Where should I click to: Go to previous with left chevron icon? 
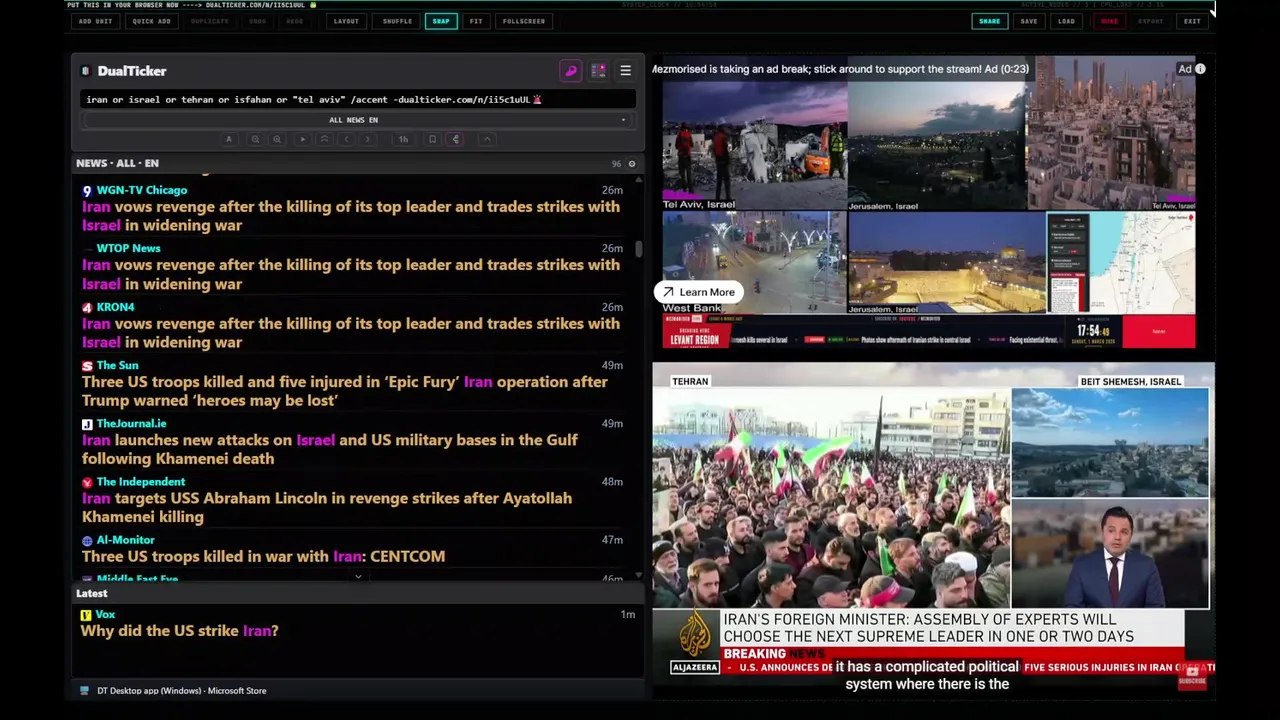346,139
